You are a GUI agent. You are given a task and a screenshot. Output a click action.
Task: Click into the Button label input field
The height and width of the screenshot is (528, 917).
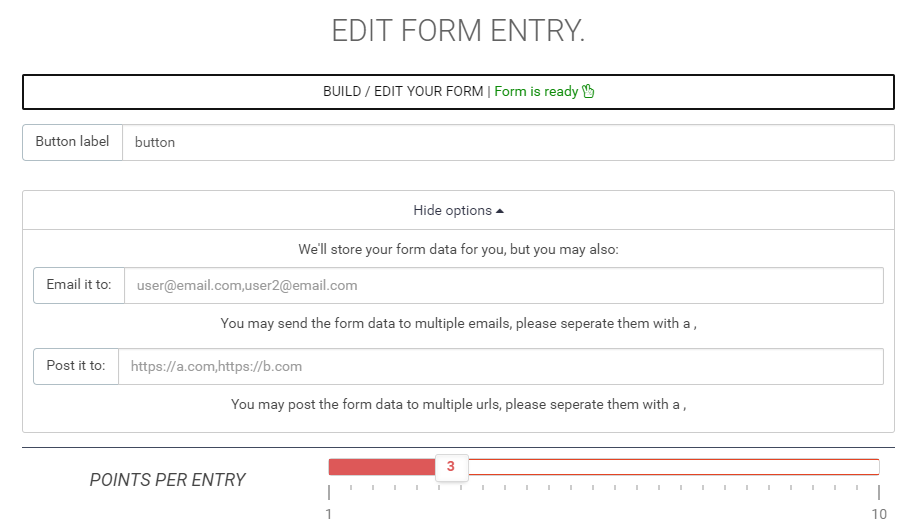pos(508,142)
